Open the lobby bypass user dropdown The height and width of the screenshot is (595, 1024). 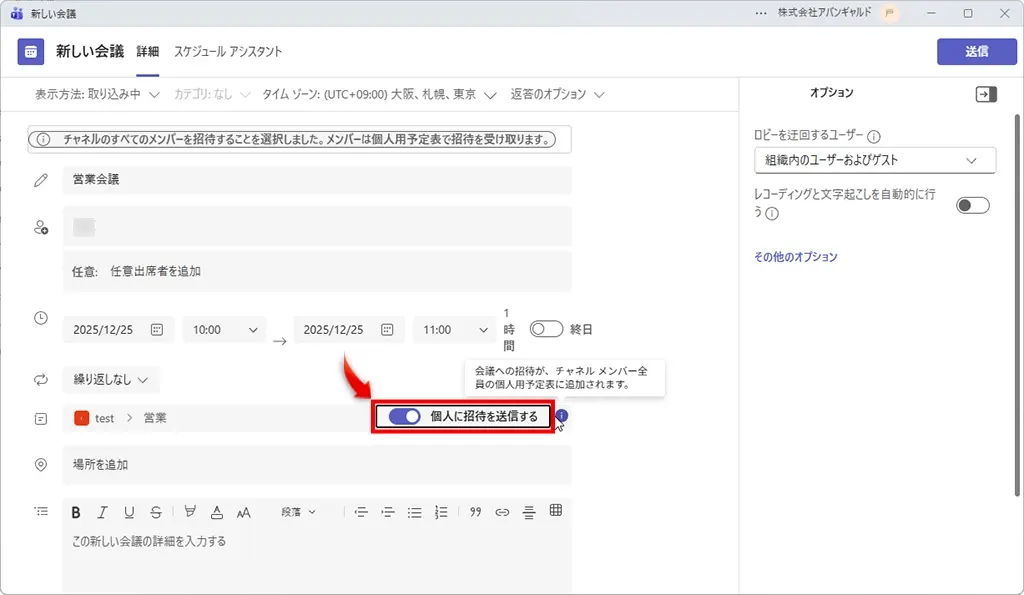(875, 160)
